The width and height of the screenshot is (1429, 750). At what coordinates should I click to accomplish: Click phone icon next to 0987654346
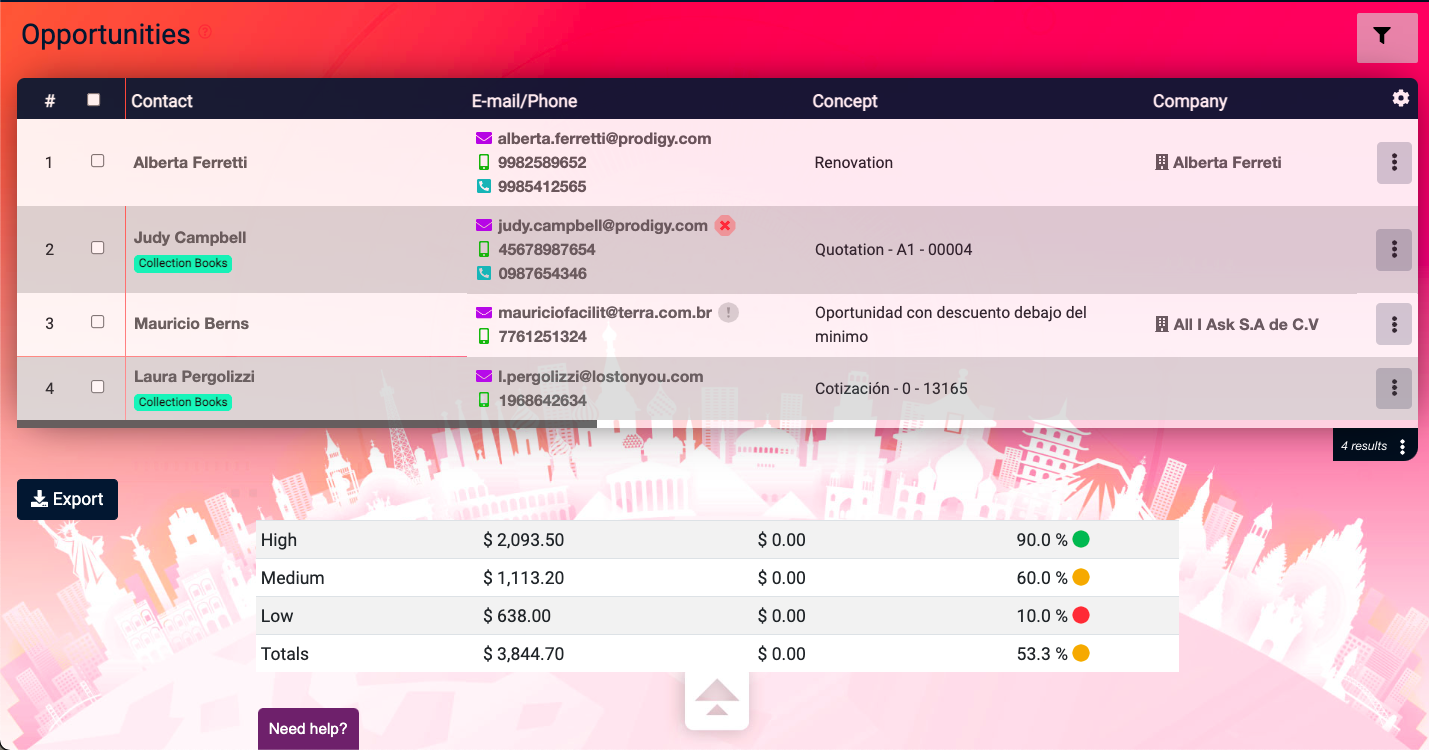(x=484, y=273)
